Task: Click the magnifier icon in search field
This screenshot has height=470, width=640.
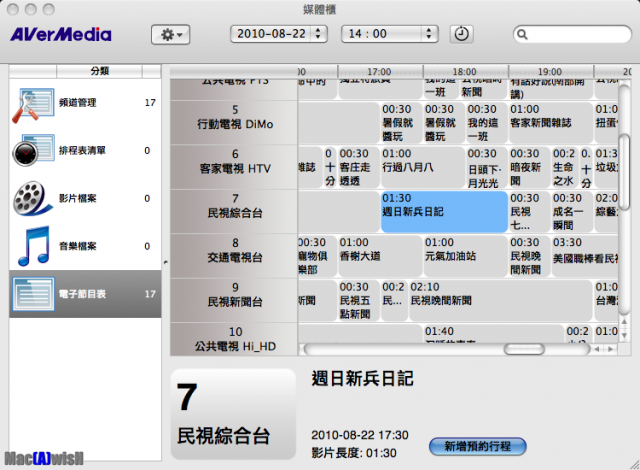Action: pos(522,35)
